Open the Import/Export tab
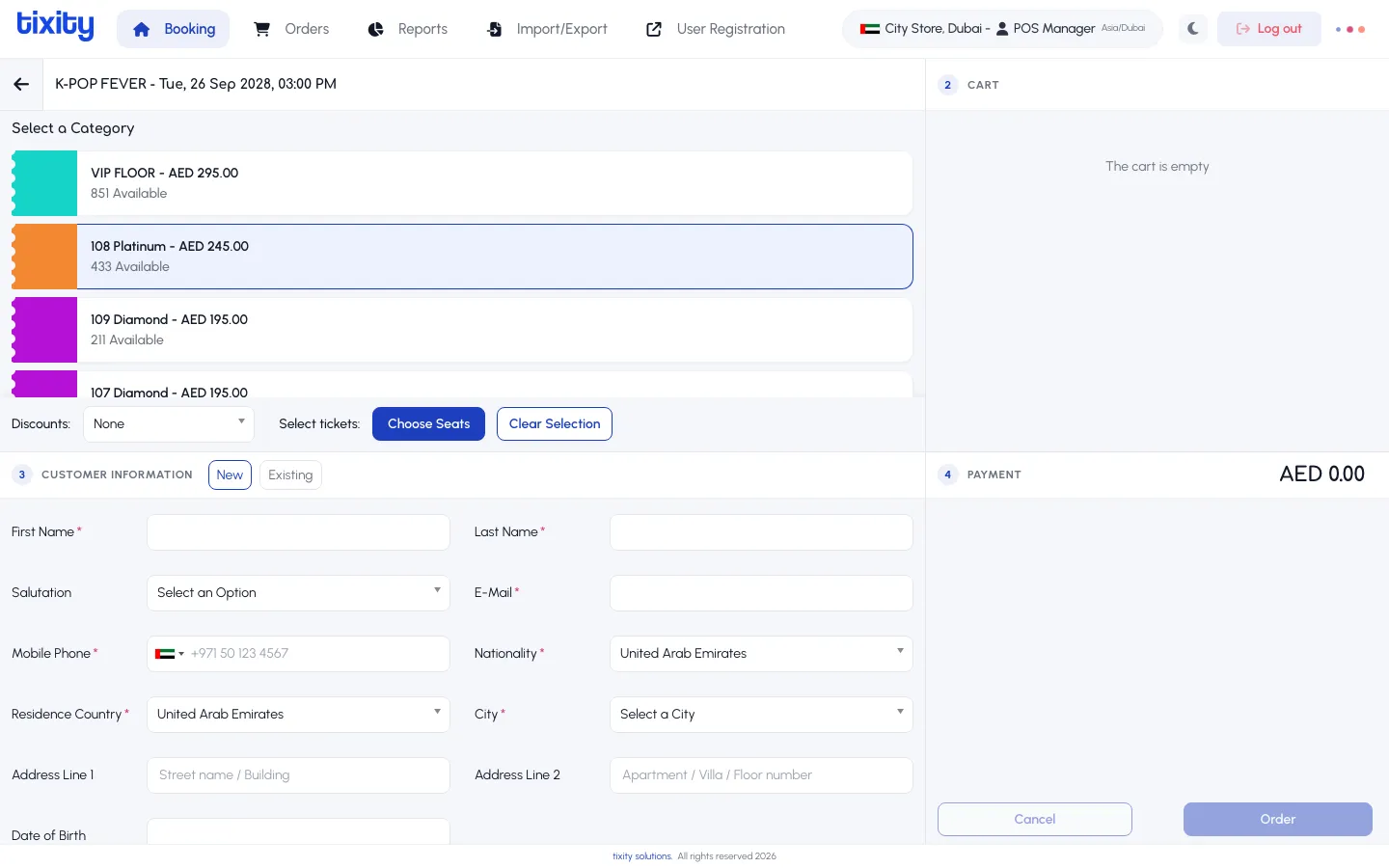The width and height of the screenshot is (1389, 868). [546, 29]
